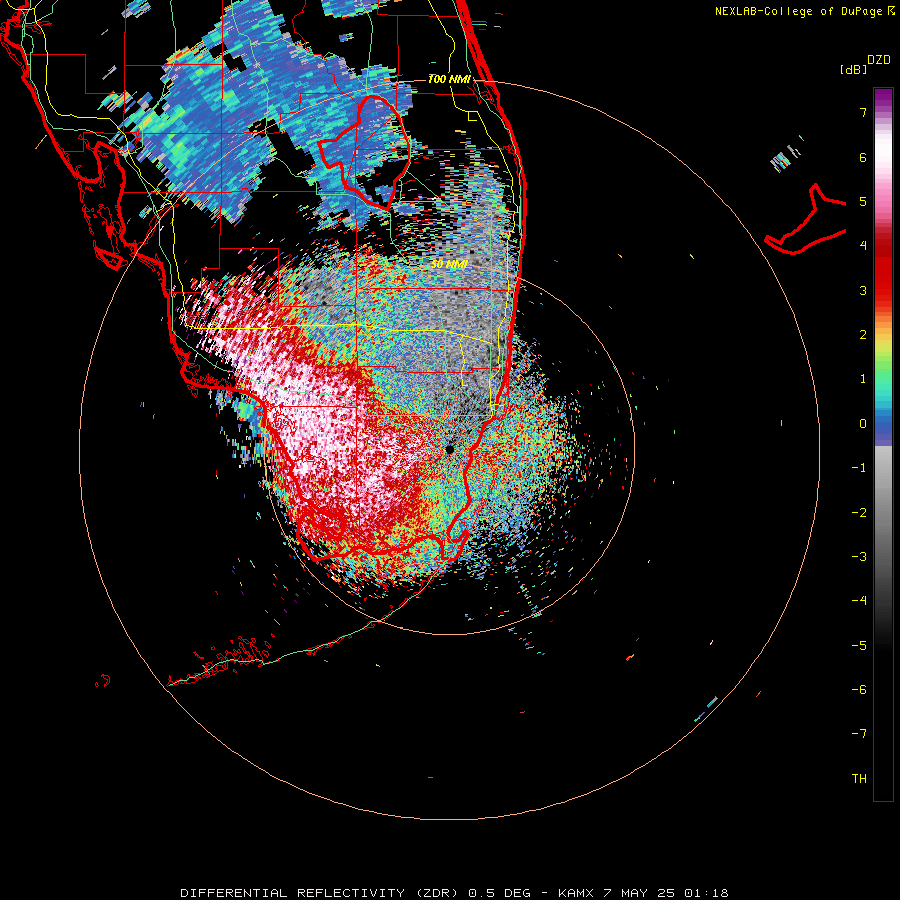Click the 0 value on the color scale
The width and height of the screenshot is (900, 900).
click(x=863, y=424)
